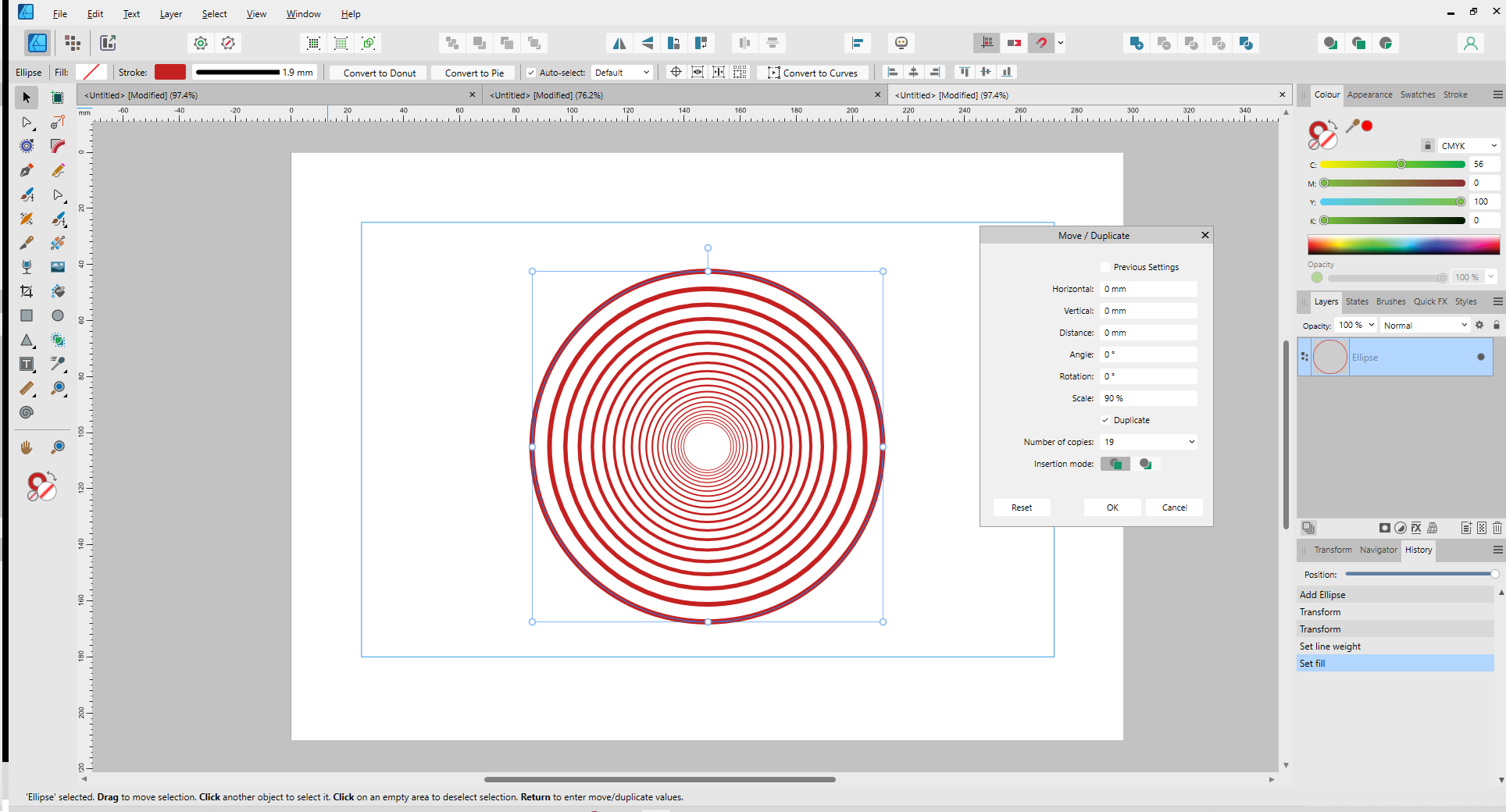The height and width of the screenshot is (812, 1506).
Task: Switch to the Navigator tab
Action: tap(1378, 550)
